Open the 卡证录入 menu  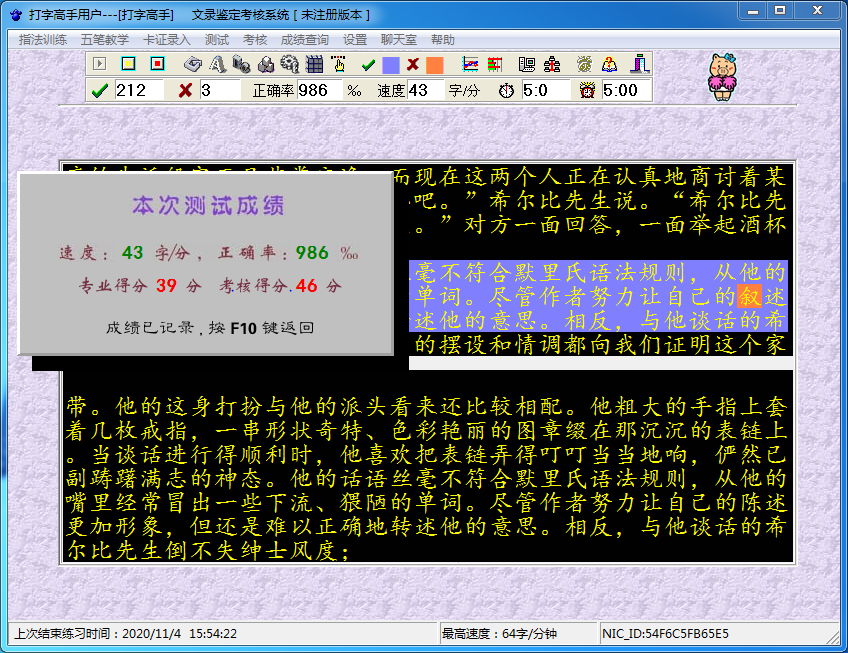click(x=167, y=39)
